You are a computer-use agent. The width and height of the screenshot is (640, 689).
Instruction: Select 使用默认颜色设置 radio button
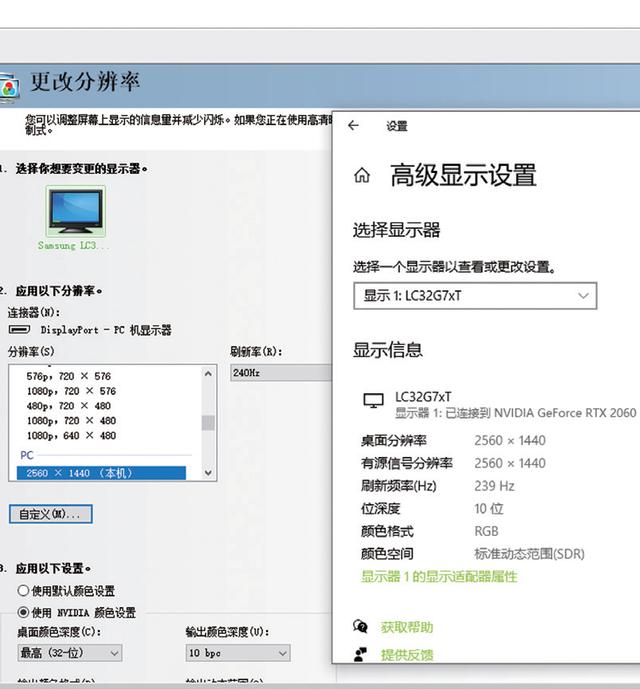click(23, 591)
